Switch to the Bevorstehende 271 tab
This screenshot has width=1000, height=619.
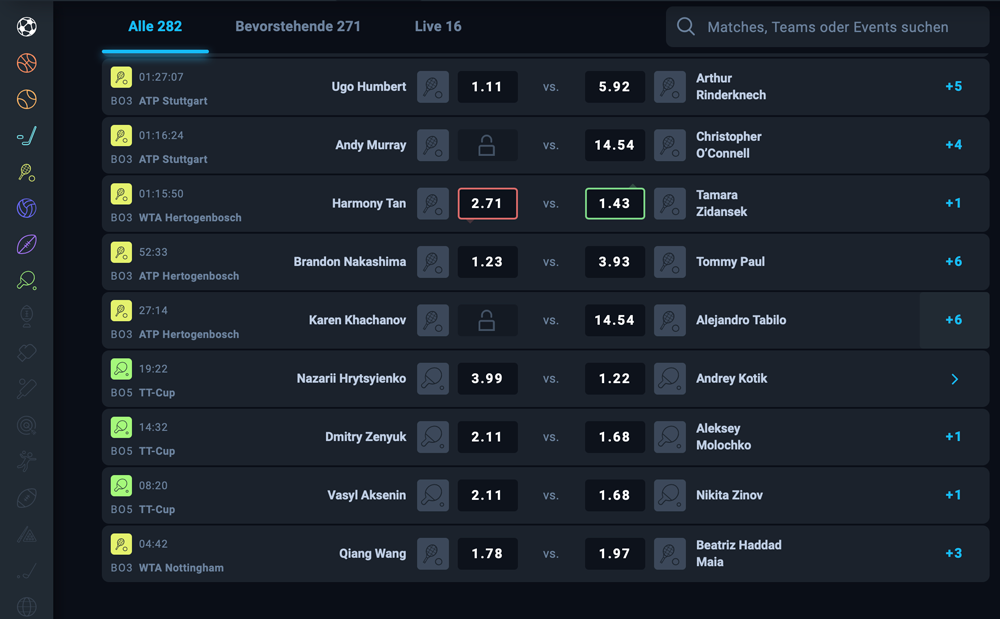(298, 27)
